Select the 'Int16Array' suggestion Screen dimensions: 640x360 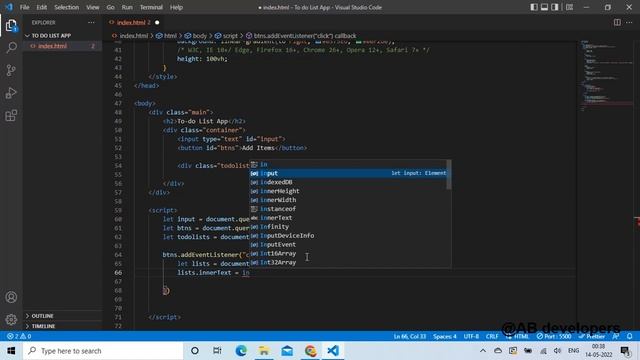pos(348,253)
